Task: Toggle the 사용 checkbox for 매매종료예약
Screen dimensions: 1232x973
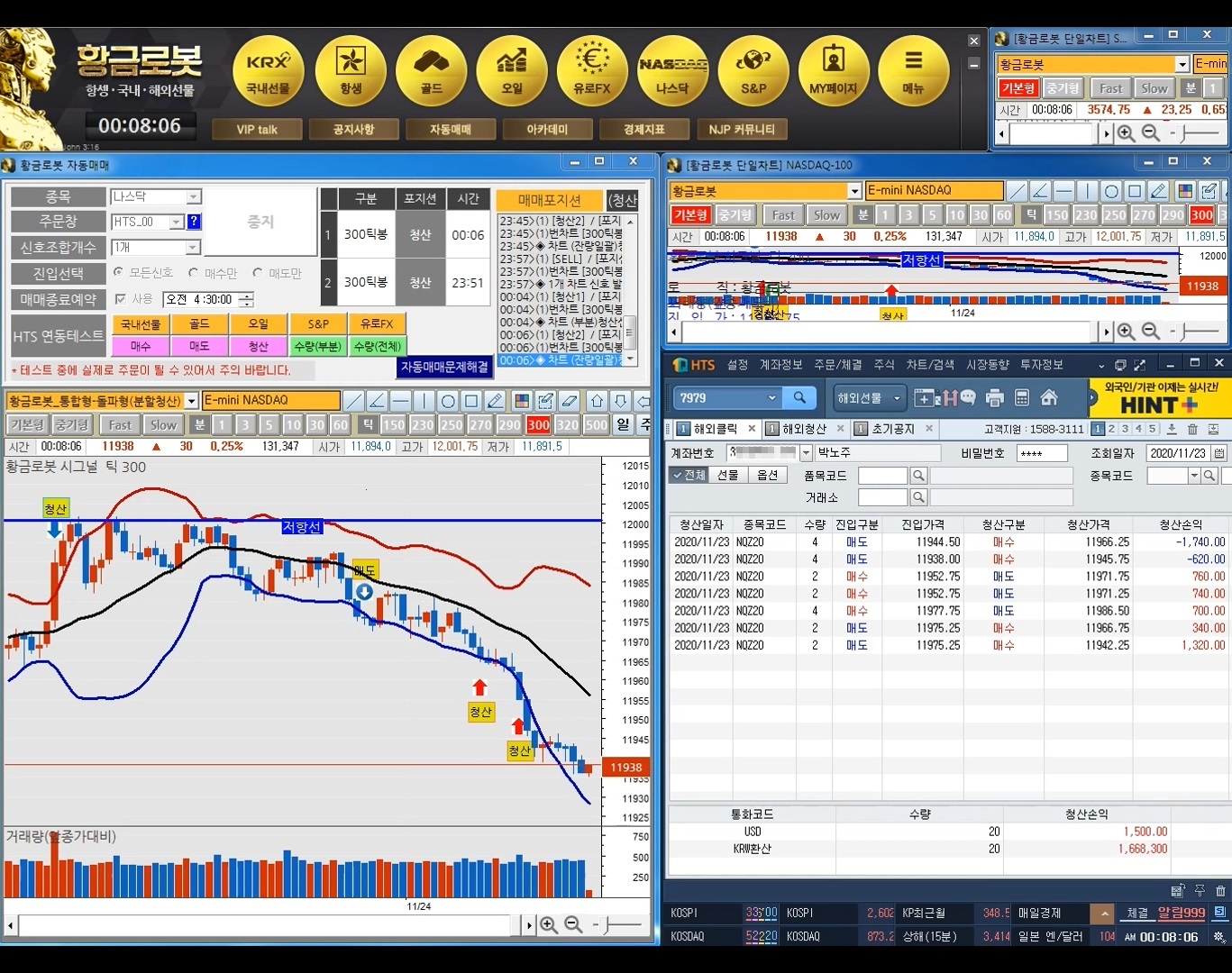Action: tap(121, 299)
